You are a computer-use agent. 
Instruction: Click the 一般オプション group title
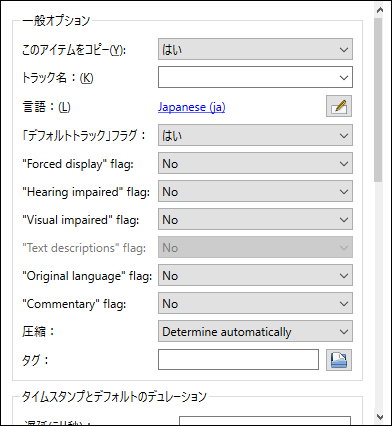pos(56,21)
